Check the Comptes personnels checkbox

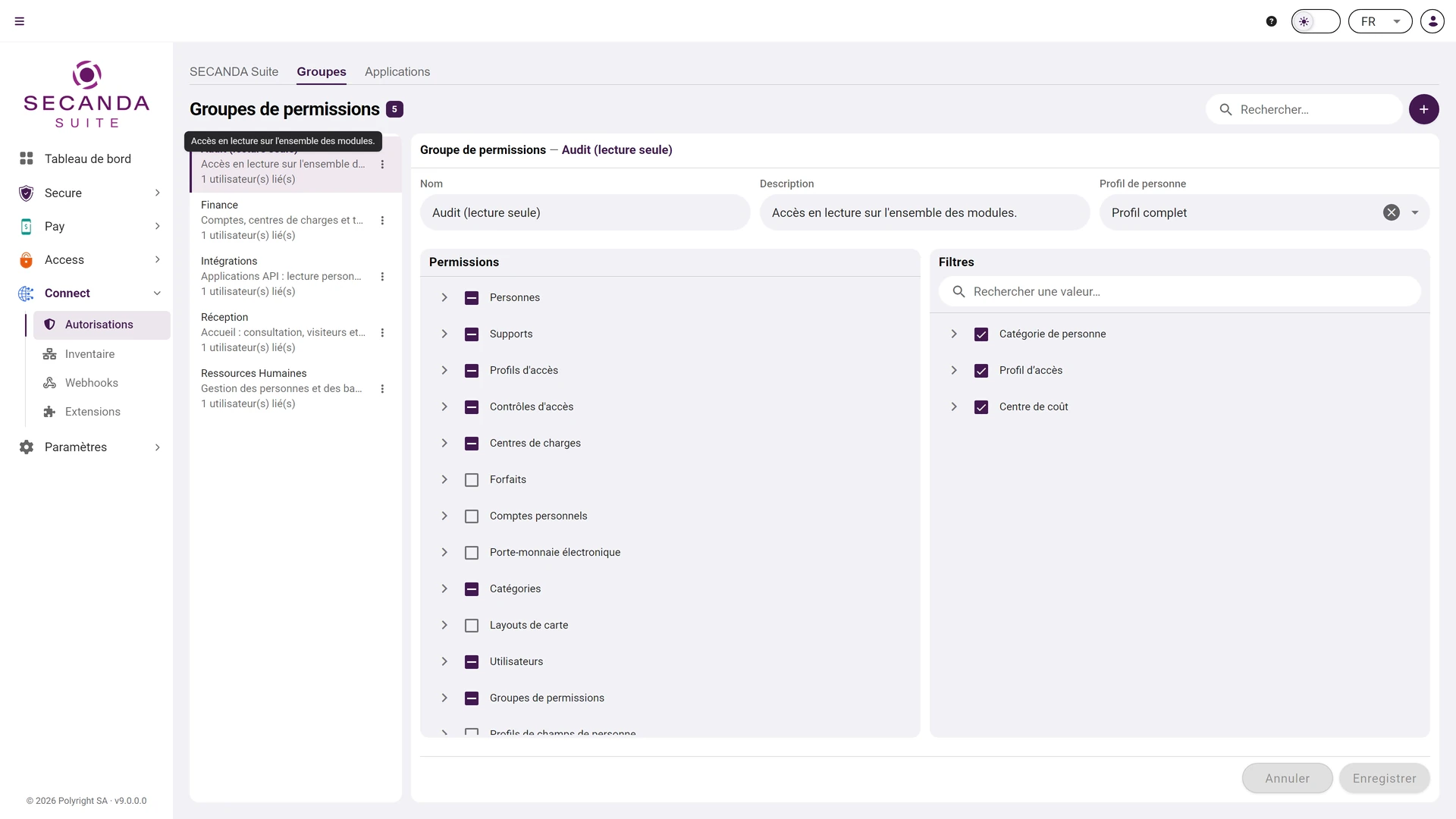click(x=472, y=516)
